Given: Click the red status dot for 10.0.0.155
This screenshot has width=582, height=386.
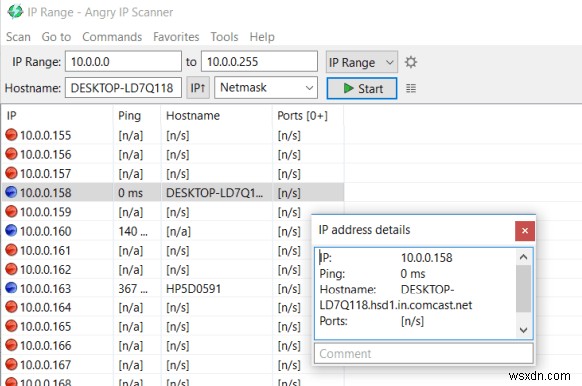Looking at the screenshot, I should point(11,135).
